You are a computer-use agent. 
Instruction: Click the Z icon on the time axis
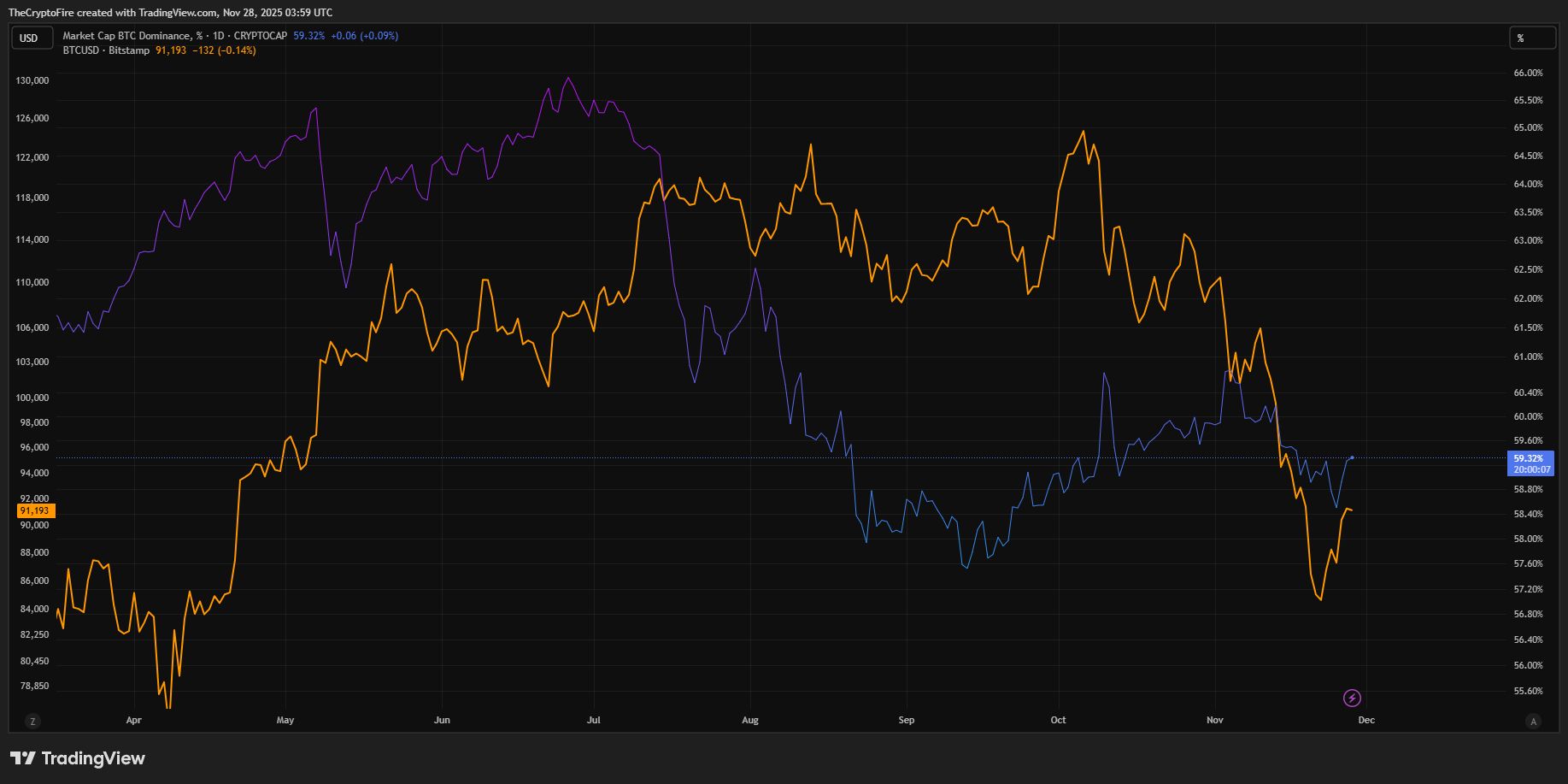pyautogui.click(x=33, y=722)
